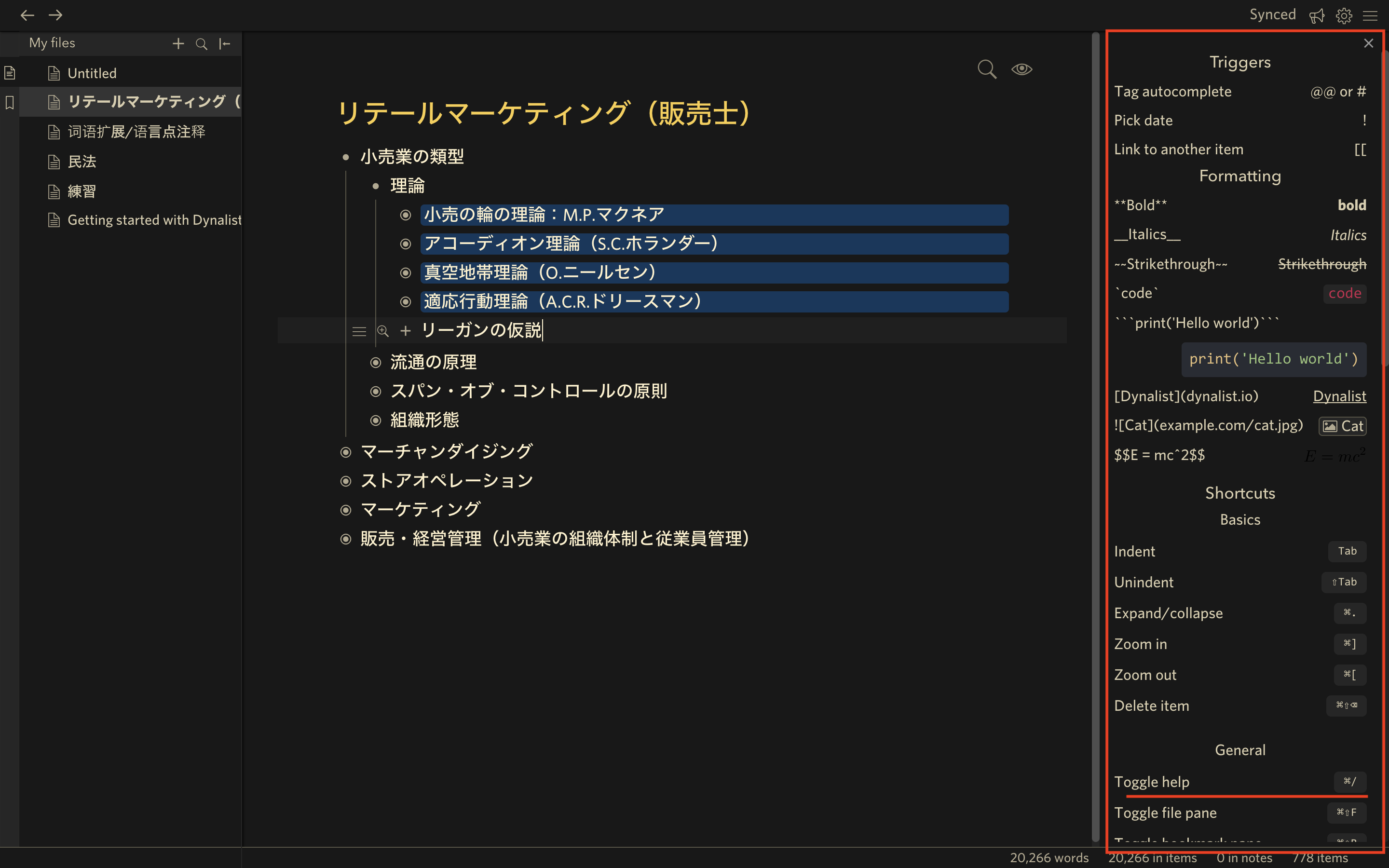Click Pick date trigger row
1389x868 pixels.
tap(1240, 120)
